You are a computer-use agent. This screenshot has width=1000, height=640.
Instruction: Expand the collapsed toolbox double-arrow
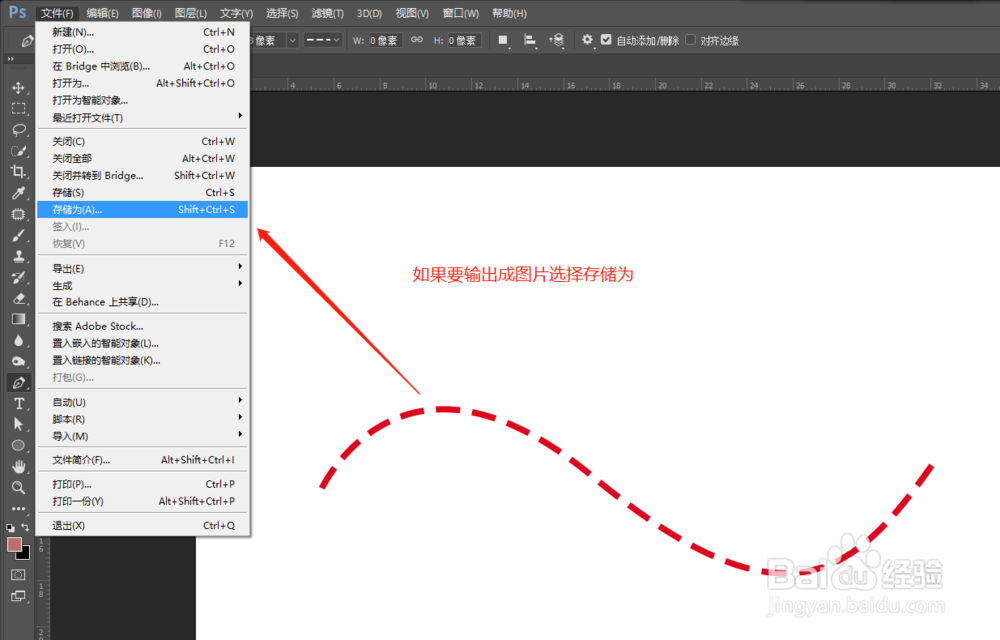click(11, 59)
